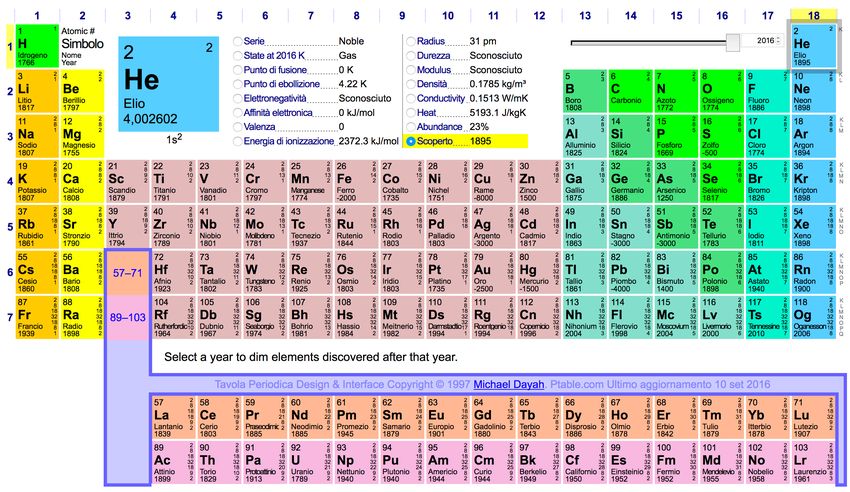The image size is (850, 492).
Task: Select the Durezza radio button
Action: point(411,55)
